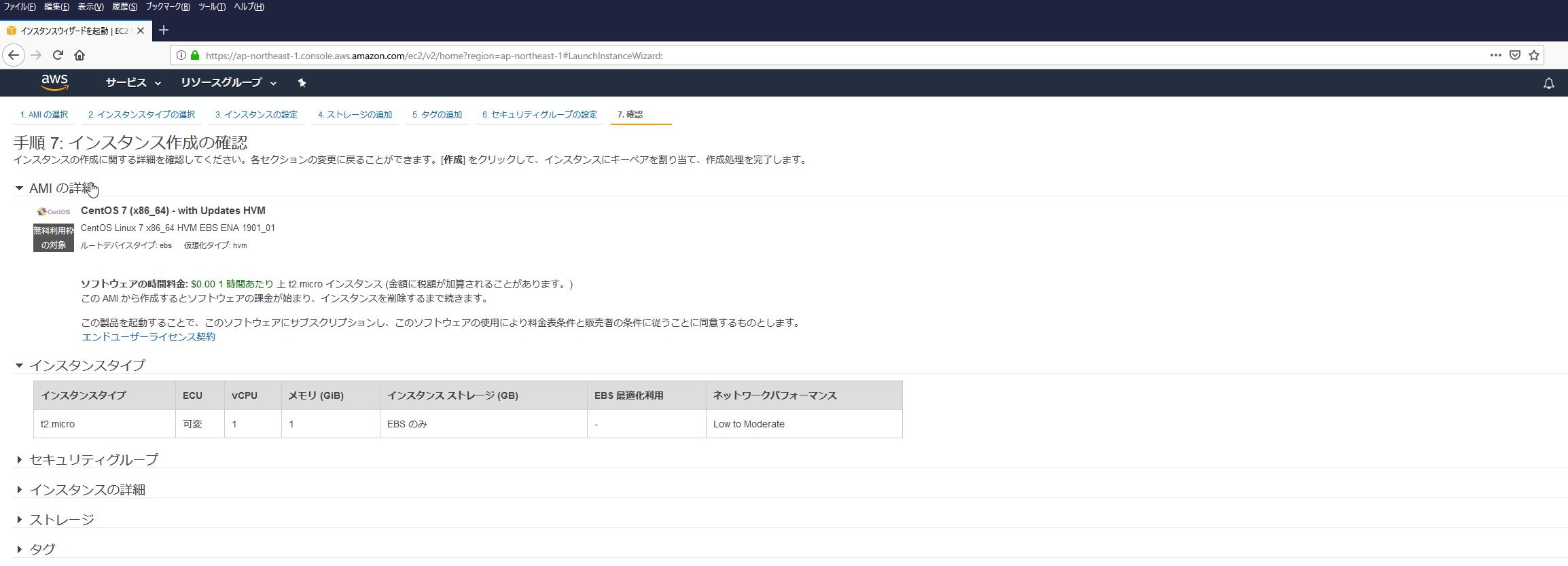Screen dimensions: 1568x566
Task: Click the Low to Moderate cell
Action: click(804, 424)
